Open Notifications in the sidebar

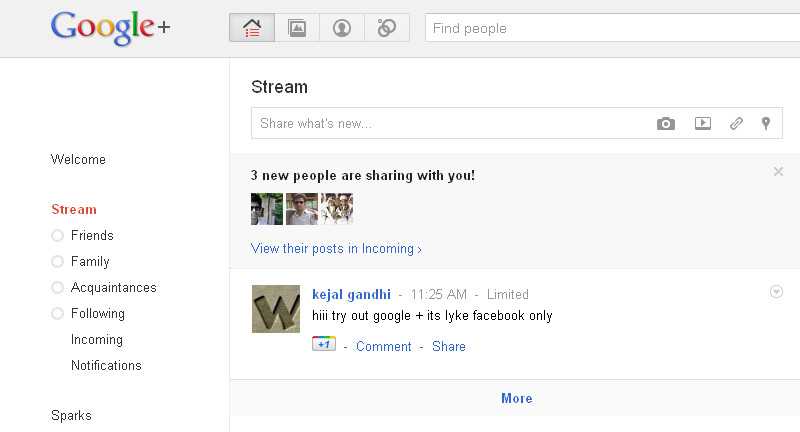coord(106,366)
